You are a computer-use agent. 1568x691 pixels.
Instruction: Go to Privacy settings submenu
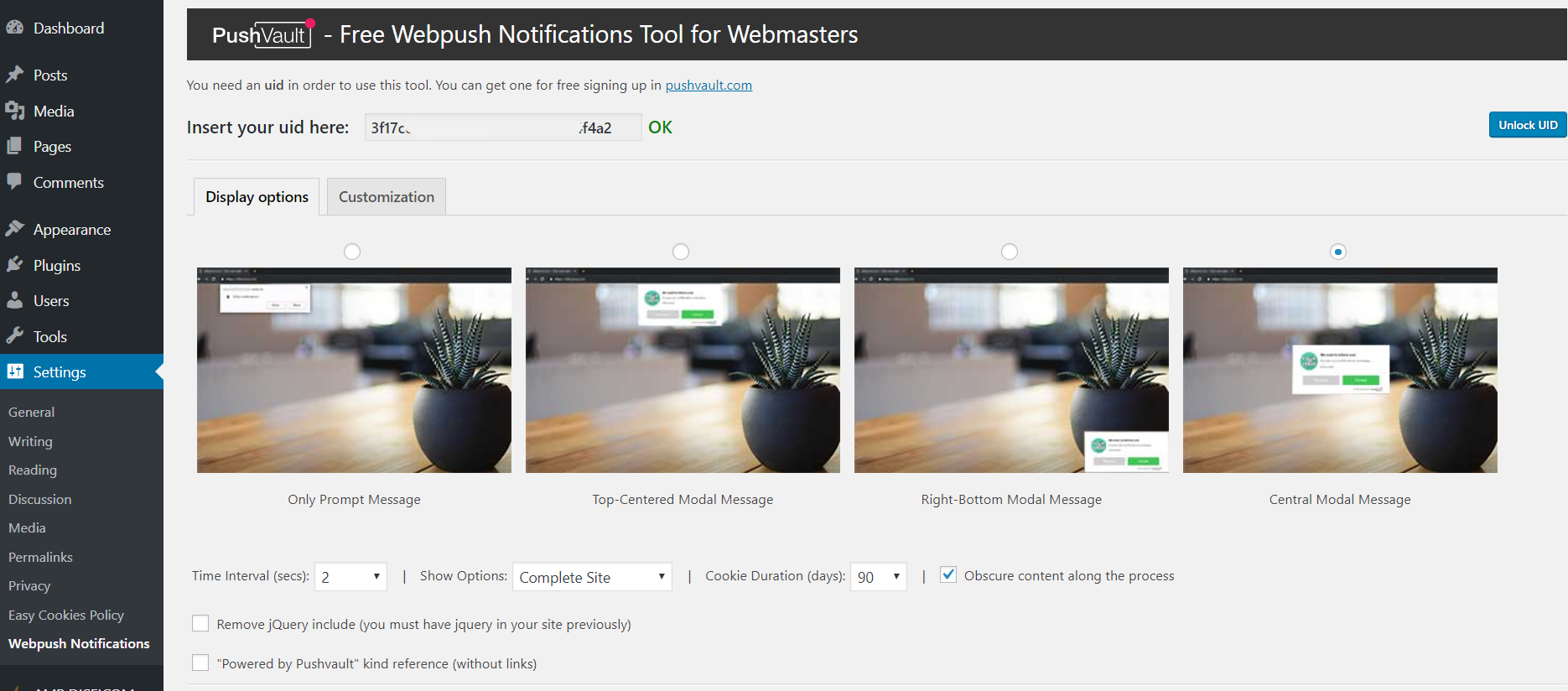click(x=29, y=585)
